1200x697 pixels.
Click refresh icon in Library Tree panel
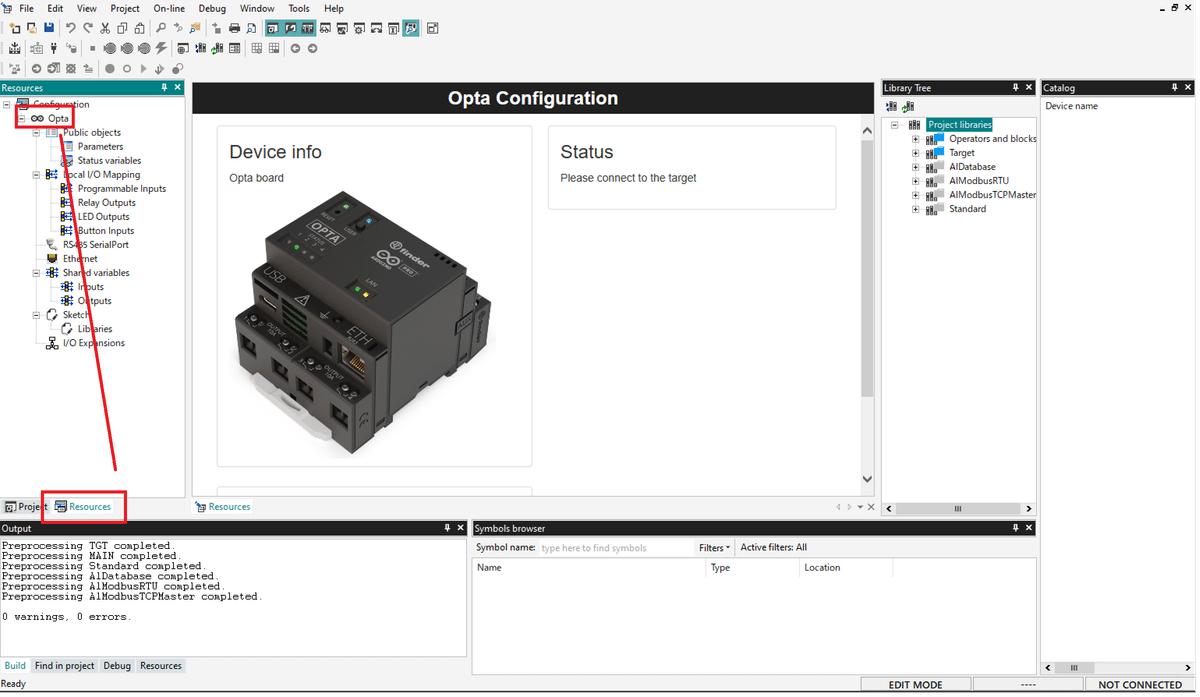908,106
